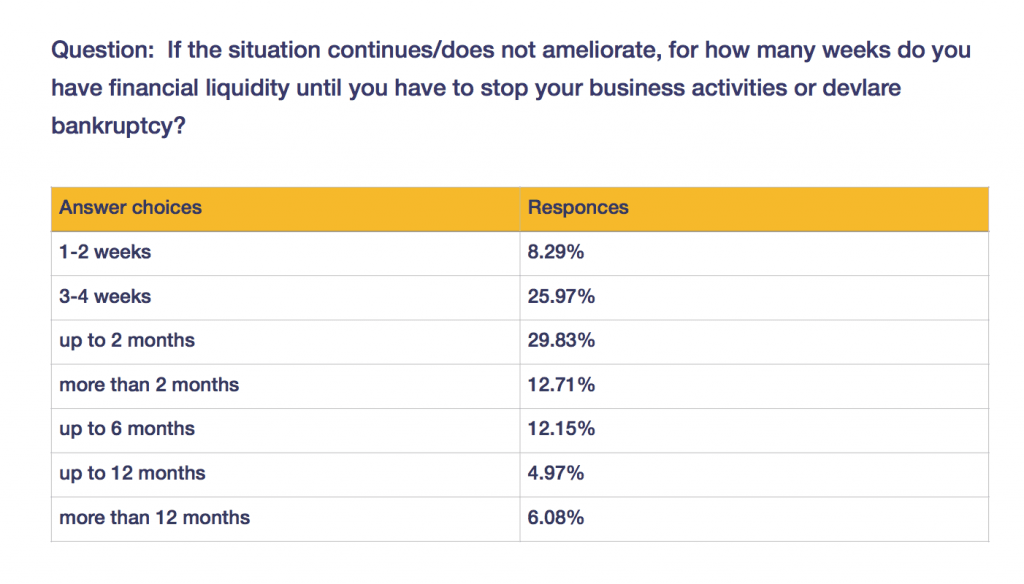
Task: Select the more than 2 months row
Action: pos(520,386)
